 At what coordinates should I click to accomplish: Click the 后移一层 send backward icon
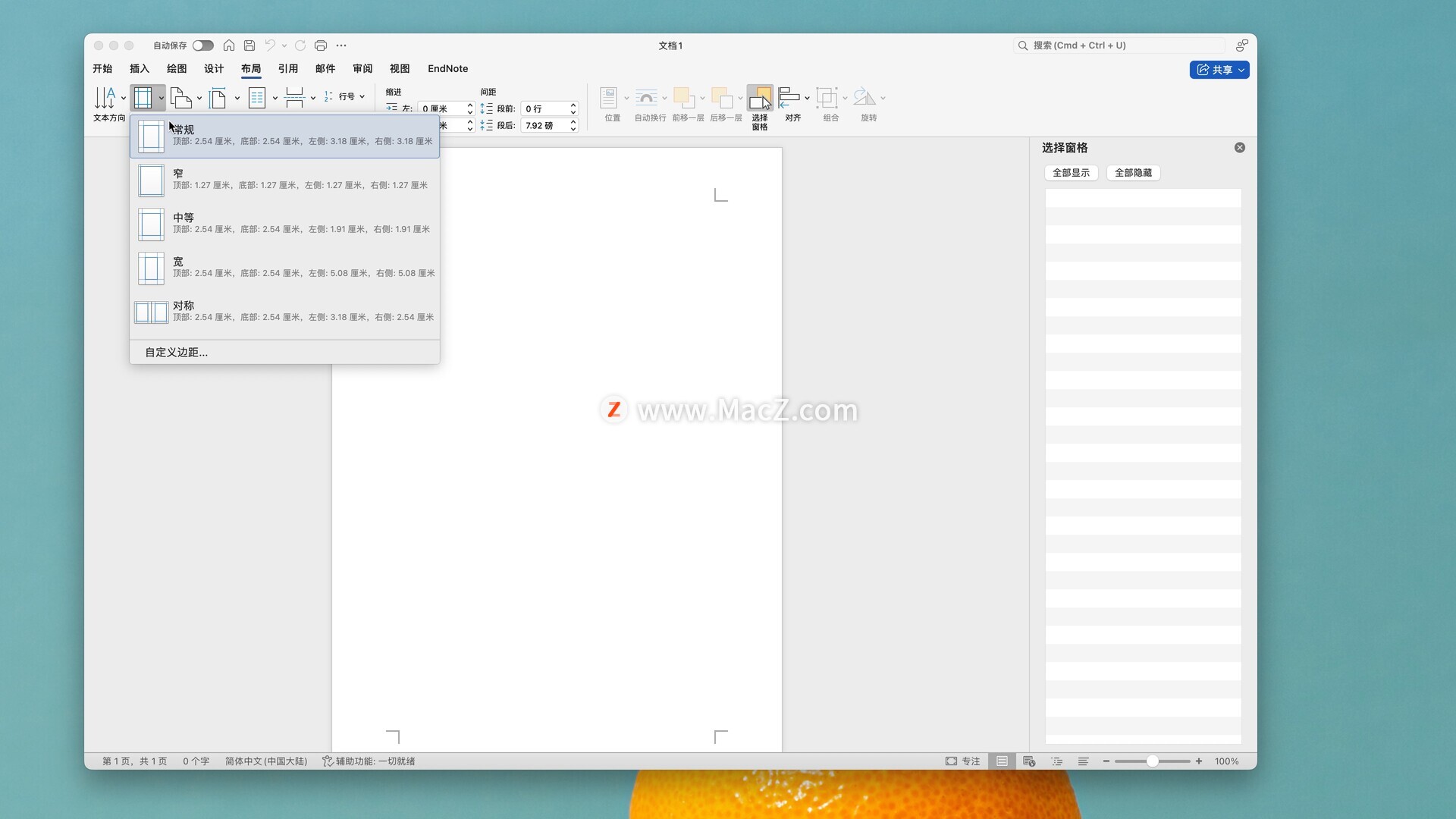tap(722, 97)
